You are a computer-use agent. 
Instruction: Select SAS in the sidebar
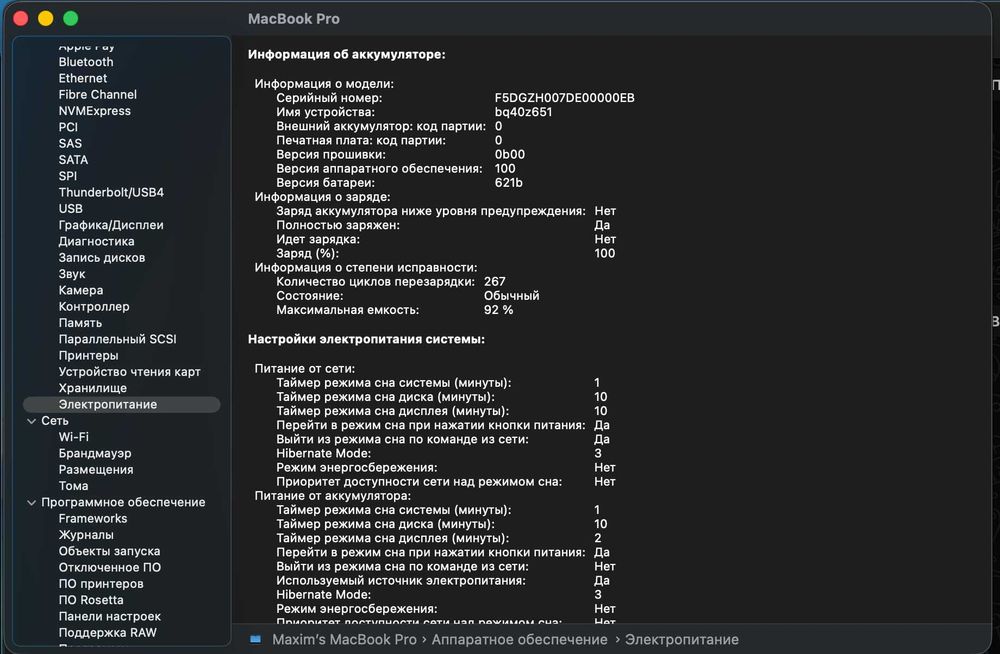pos(70,144)
